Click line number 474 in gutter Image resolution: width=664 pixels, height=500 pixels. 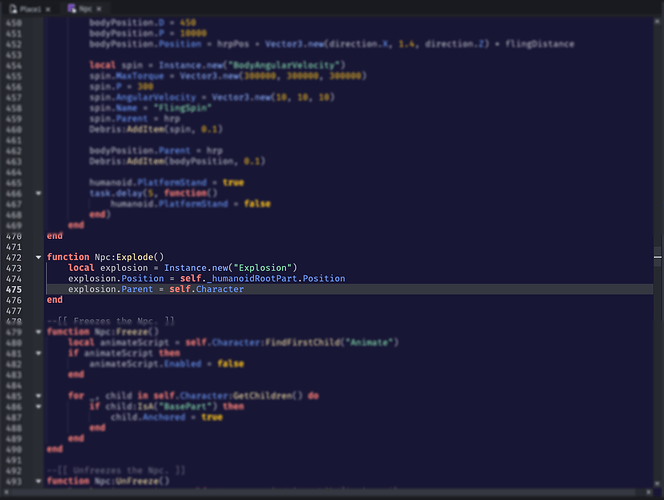14,279
